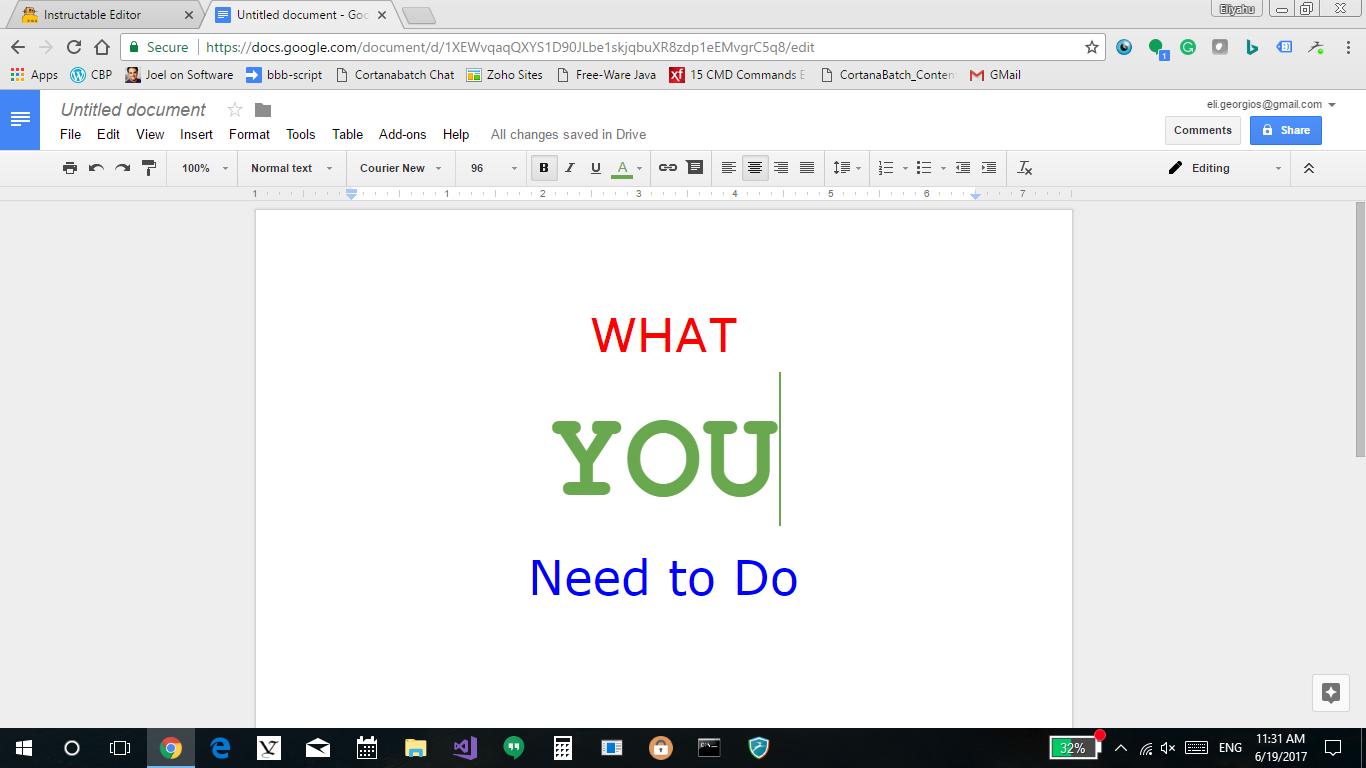The width and height of the screenshot is (1366, 768).
Task: Open the 100% zoom dropdown
Action: [205, 168]
